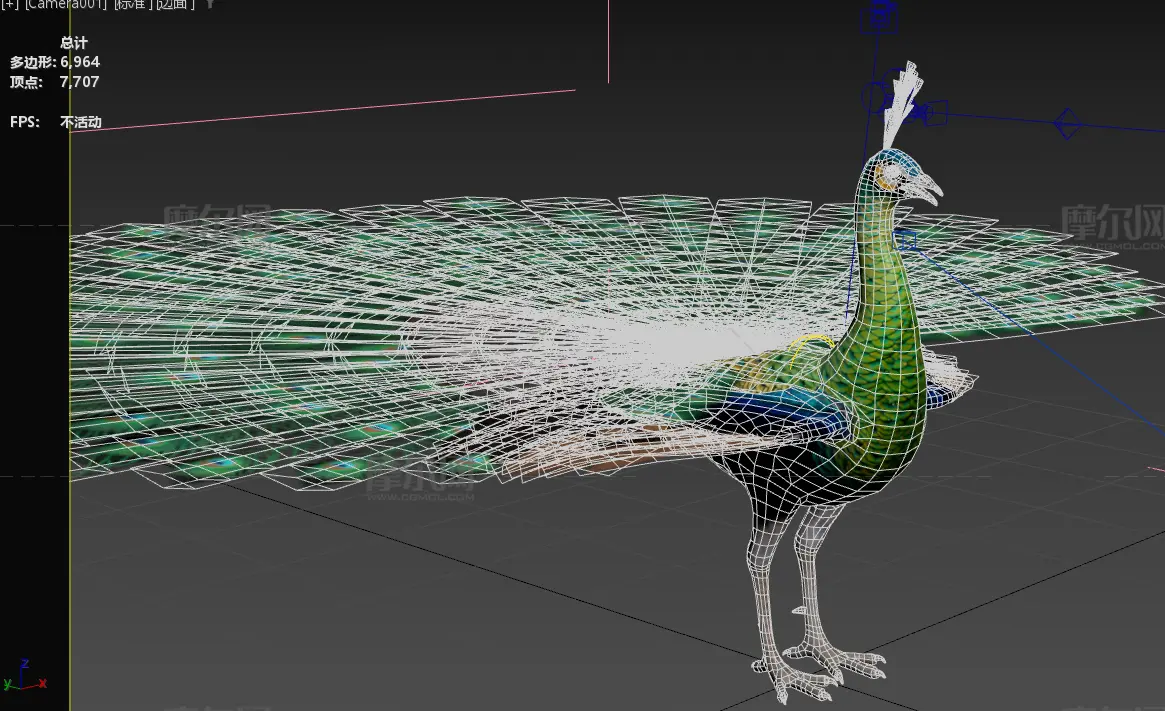The height and width of the screenshot is (711, 1165).
Task: Click the 多边形 polygon count statistic
Action: [x=55, y=62]
